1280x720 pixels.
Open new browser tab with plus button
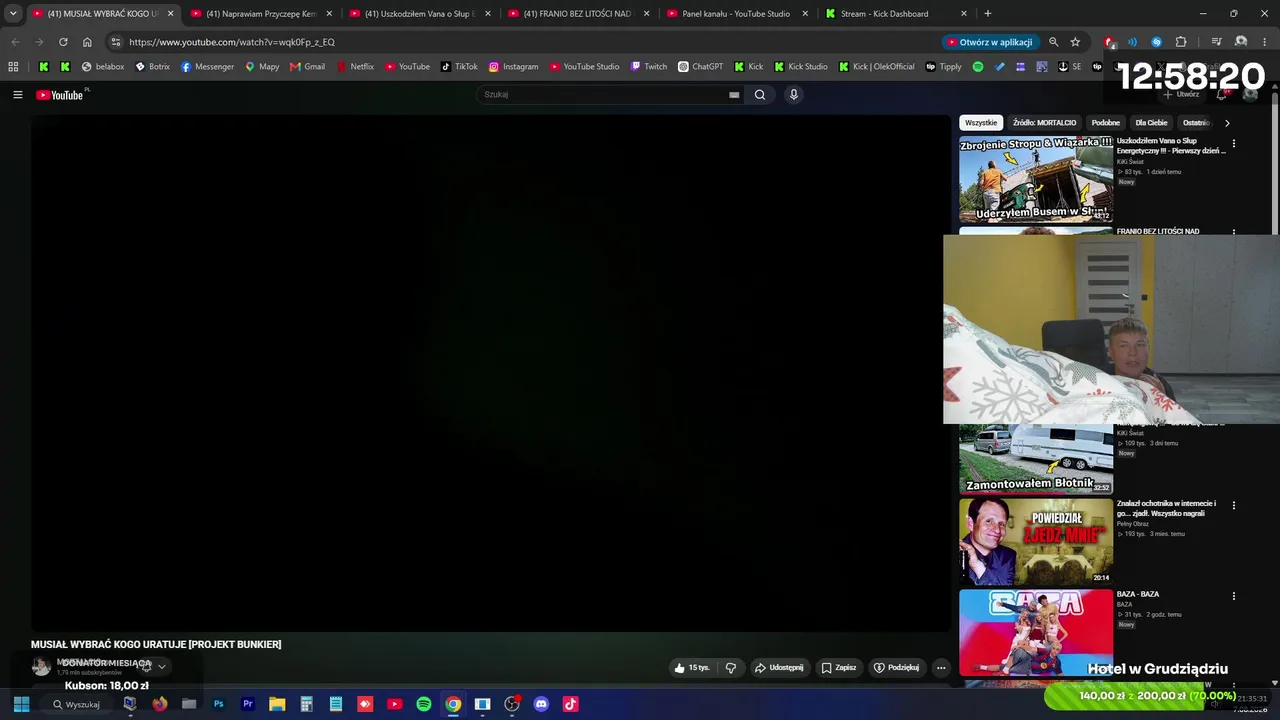tap(988, 14)
